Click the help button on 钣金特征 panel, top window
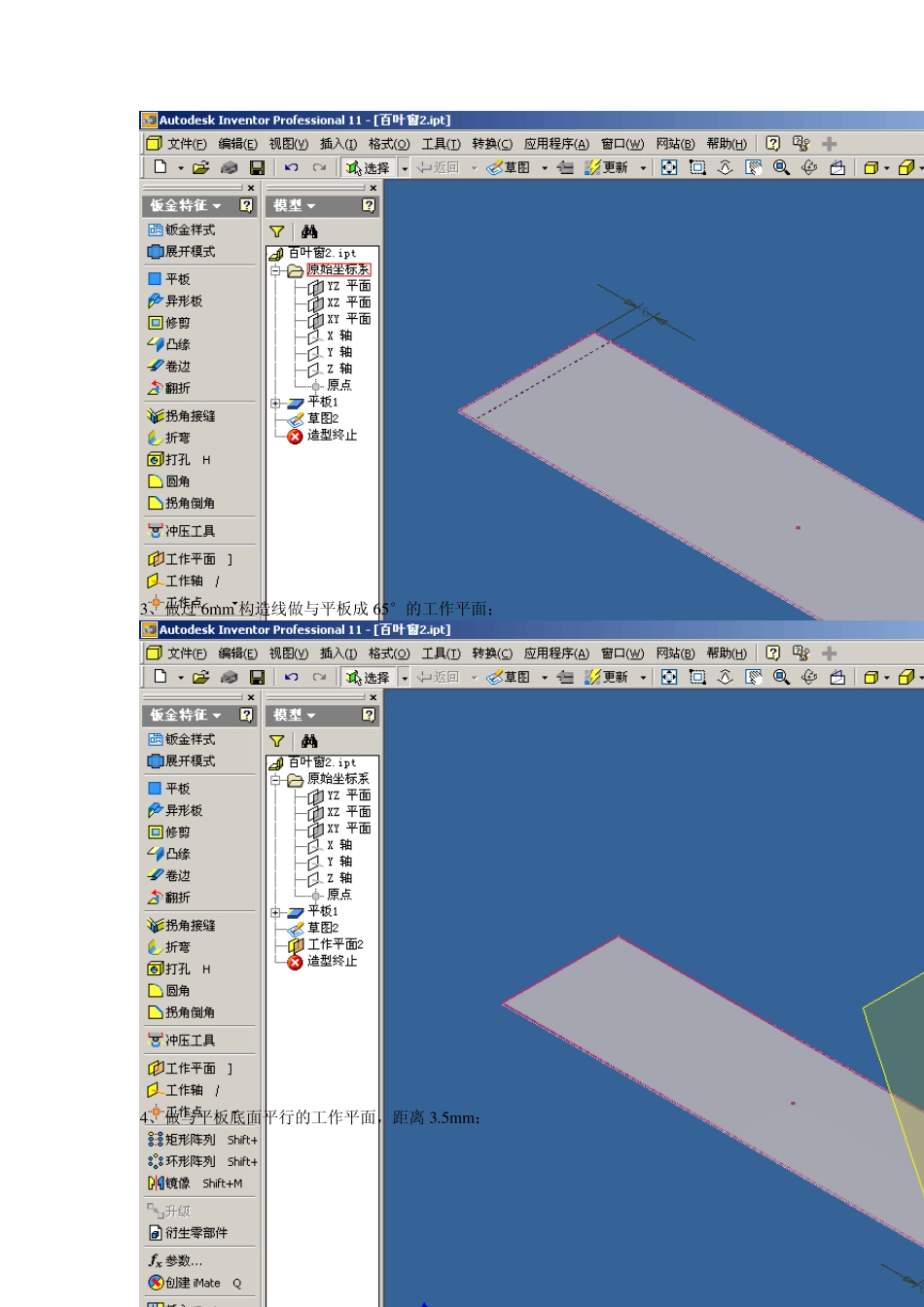 [246, 205]
